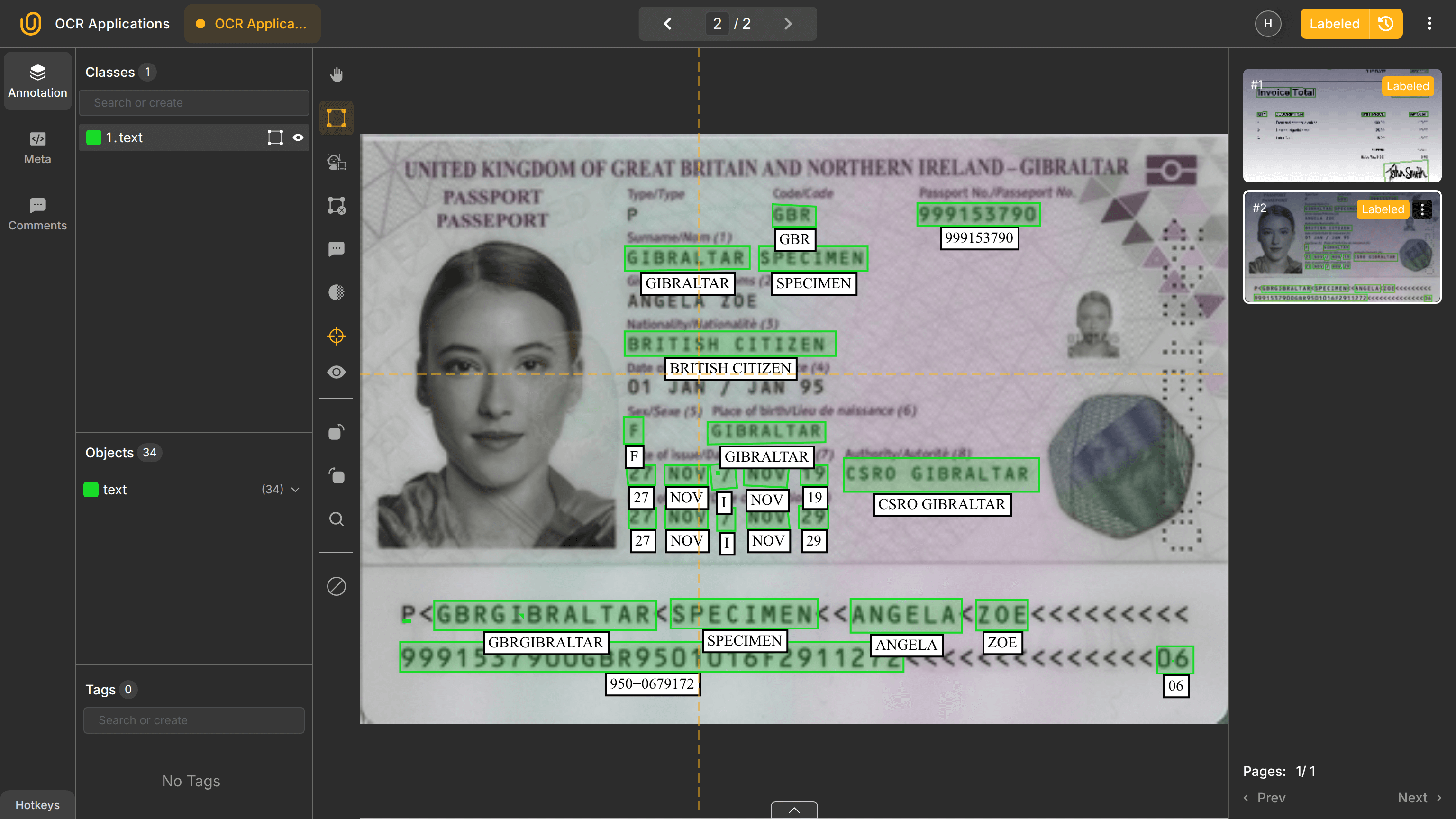Open the AI-assisted labeling tool

(337, 163)
